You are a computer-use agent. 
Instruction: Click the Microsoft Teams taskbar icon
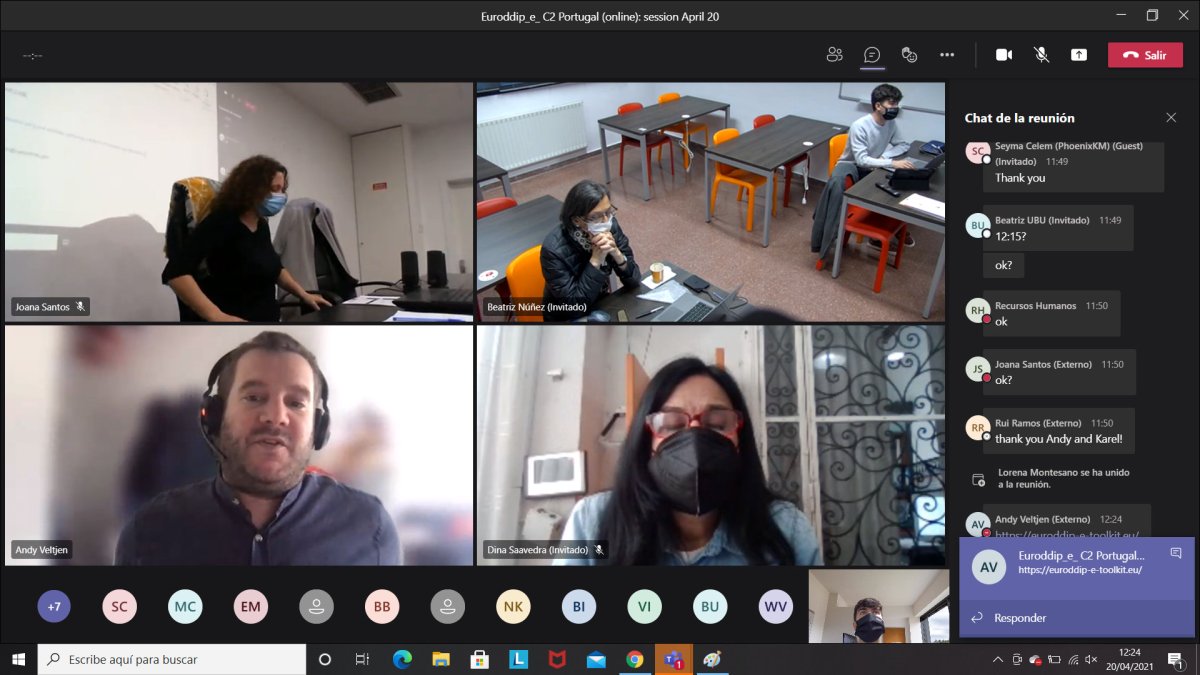coord(673,660)
